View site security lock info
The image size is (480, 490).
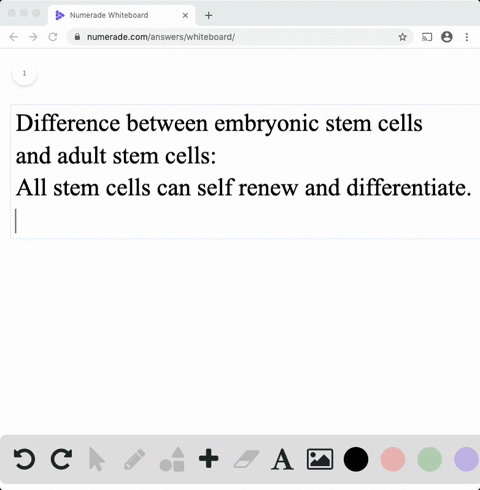pyautogui.click(x=77, y=37)
